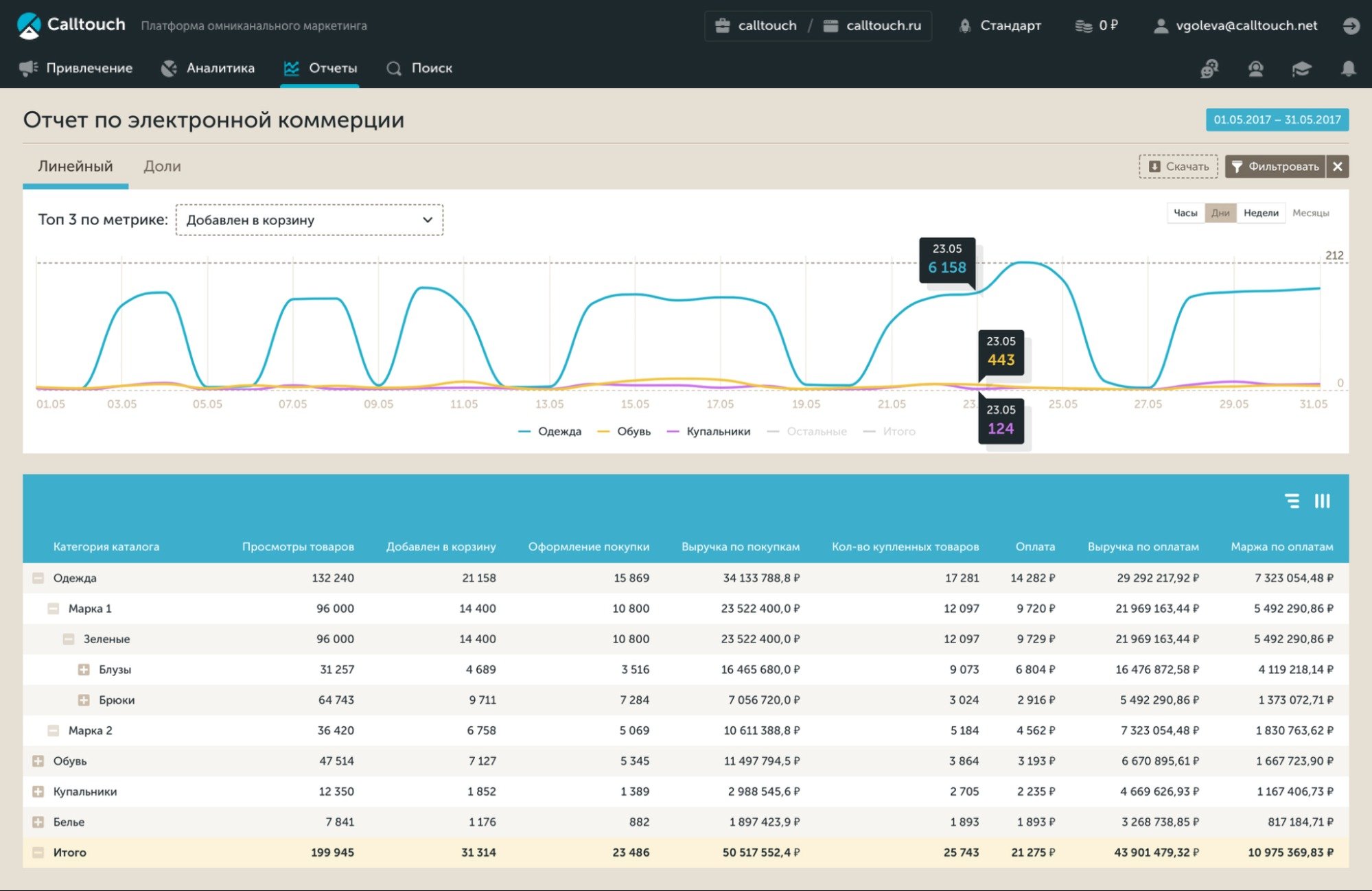1372x891 pixels.
Task: Click the graduation cap training icon
Action: tap(1301, 69)
